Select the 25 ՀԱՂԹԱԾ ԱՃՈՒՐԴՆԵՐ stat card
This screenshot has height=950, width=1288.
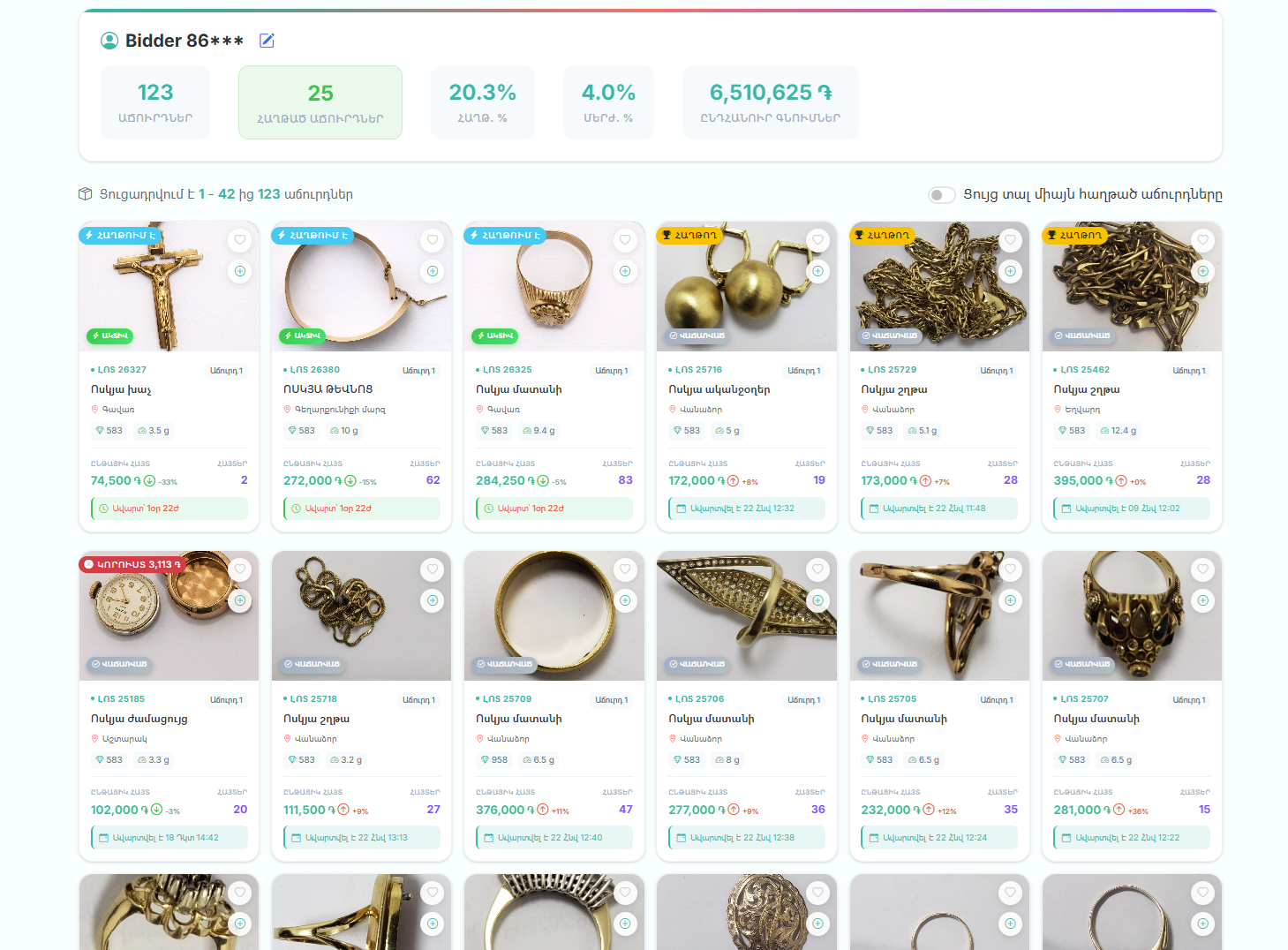click(x=320, y=102)
